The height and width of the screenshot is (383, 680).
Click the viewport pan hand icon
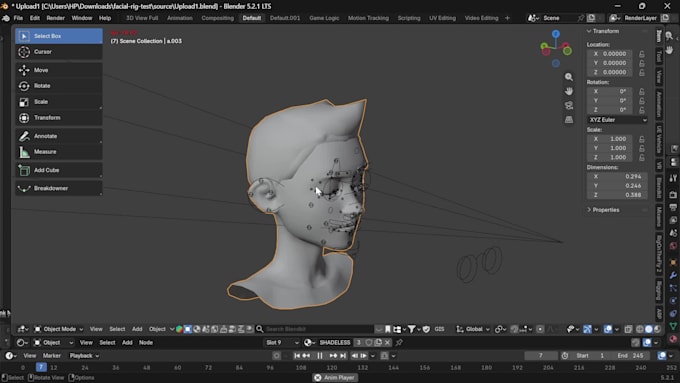[x=569, y=91]
